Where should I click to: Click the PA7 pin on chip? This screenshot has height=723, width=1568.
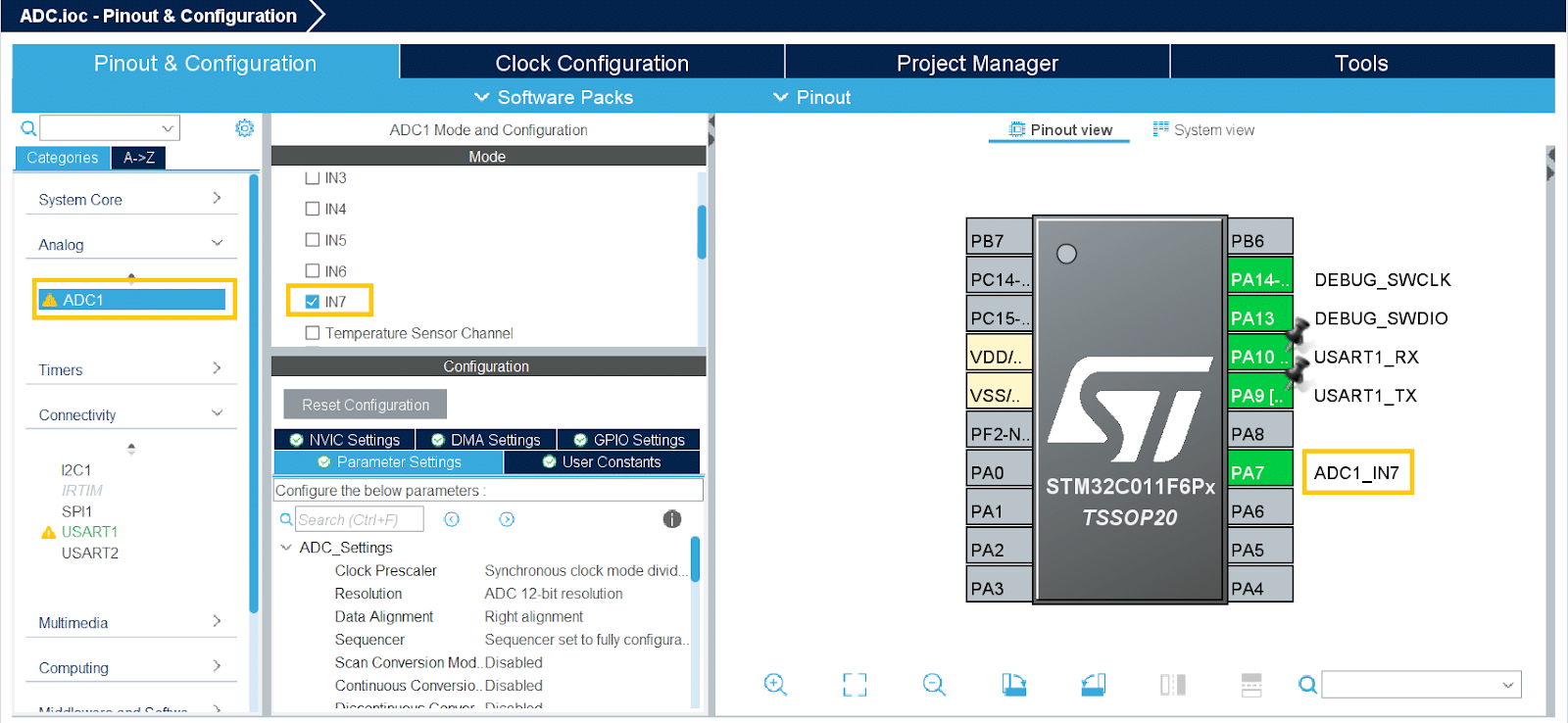tap(1259, 472)
